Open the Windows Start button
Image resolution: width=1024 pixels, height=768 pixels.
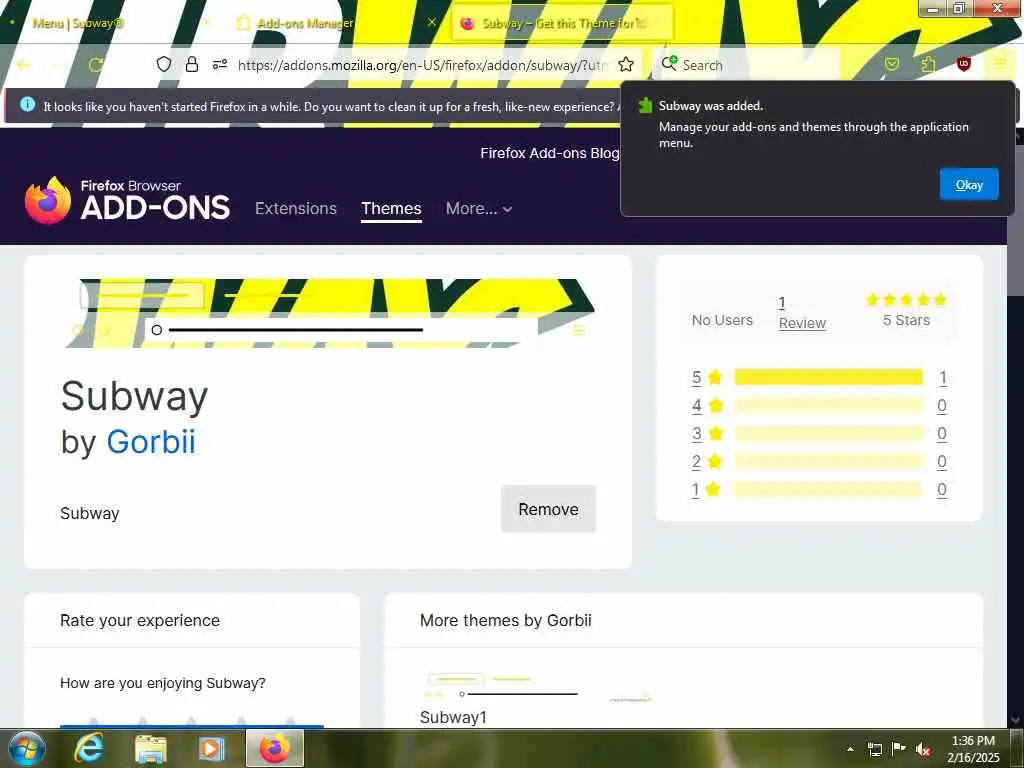click(27, 748)
